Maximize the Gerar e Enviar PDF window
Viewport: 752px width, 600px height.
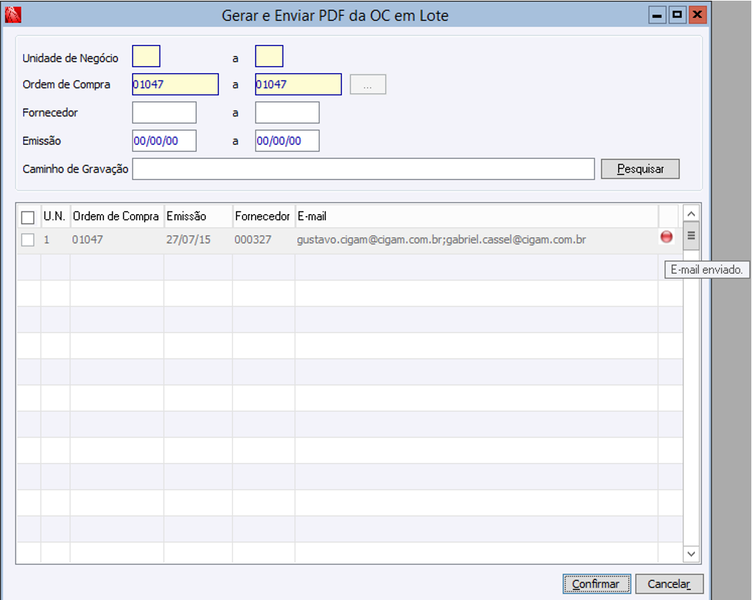pos(677,15)
